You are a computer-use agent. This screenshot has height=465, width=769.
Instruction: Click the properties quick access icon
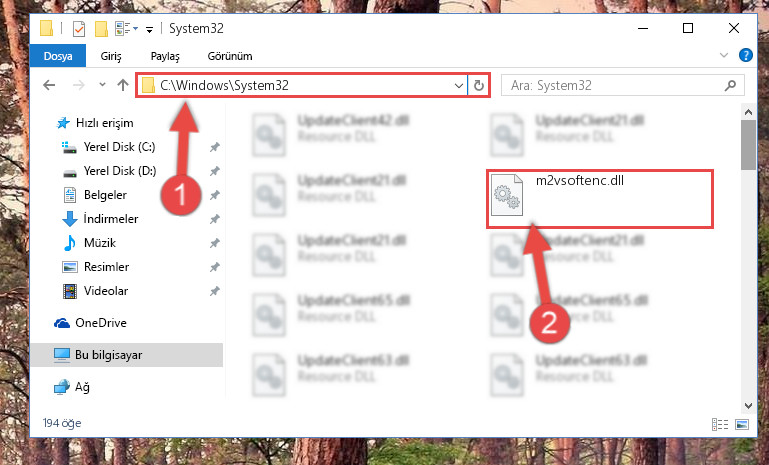(79, 29)
